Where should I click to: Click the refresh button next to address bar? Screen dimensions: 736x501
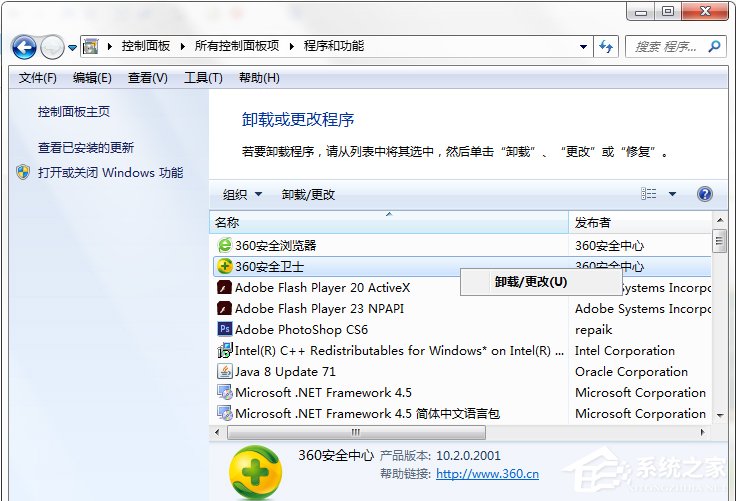(x=606, y=46)
